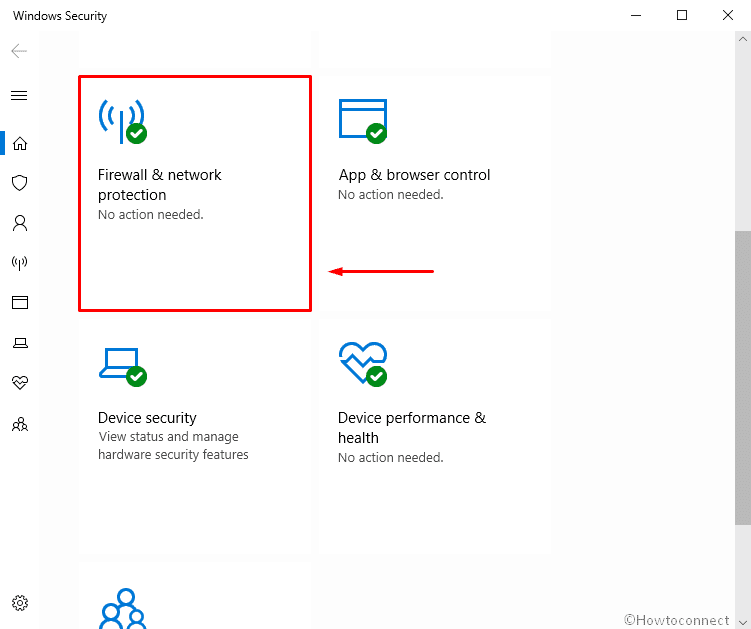Image resolution: width=751 pixels, height=629 pixels.
Task: Click the Firewall antenna tile icon
Action: 123,121
